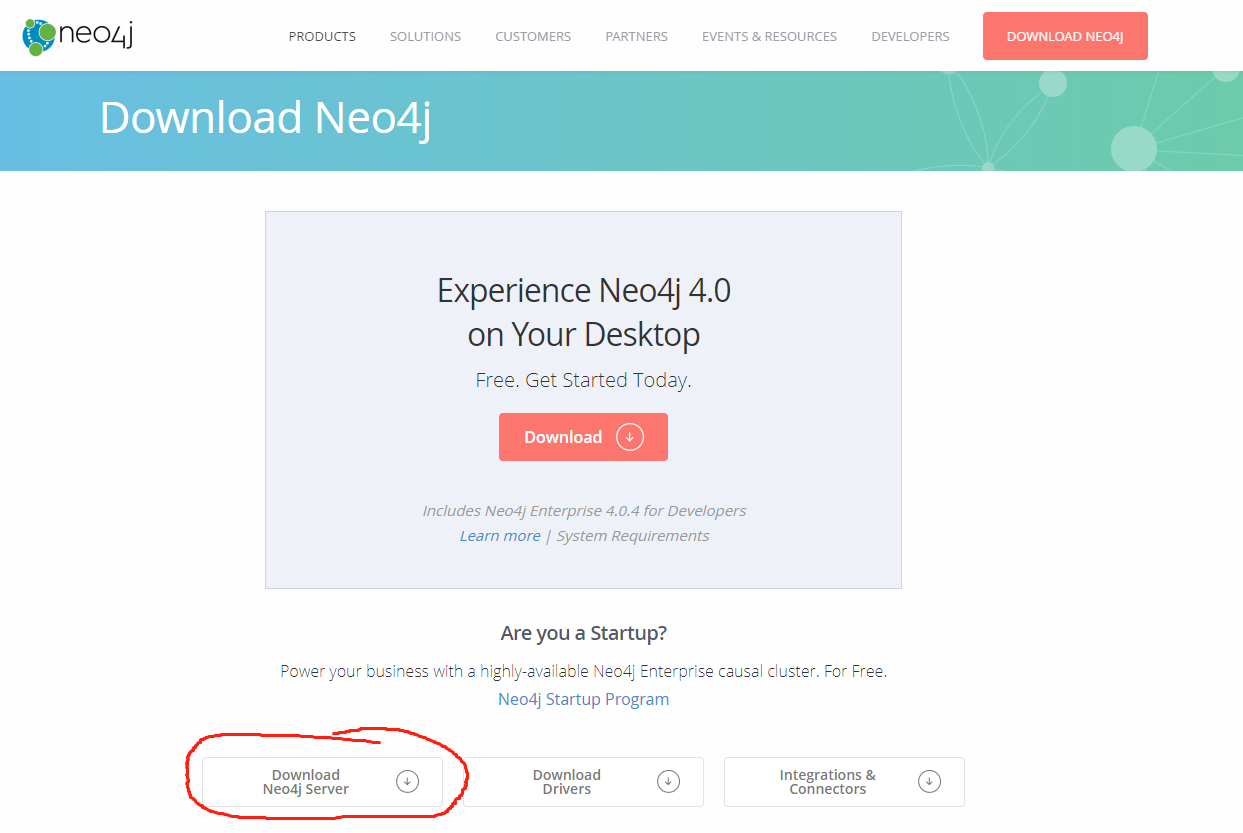Expand the Integrations & Connectors panel

point(843,781)
